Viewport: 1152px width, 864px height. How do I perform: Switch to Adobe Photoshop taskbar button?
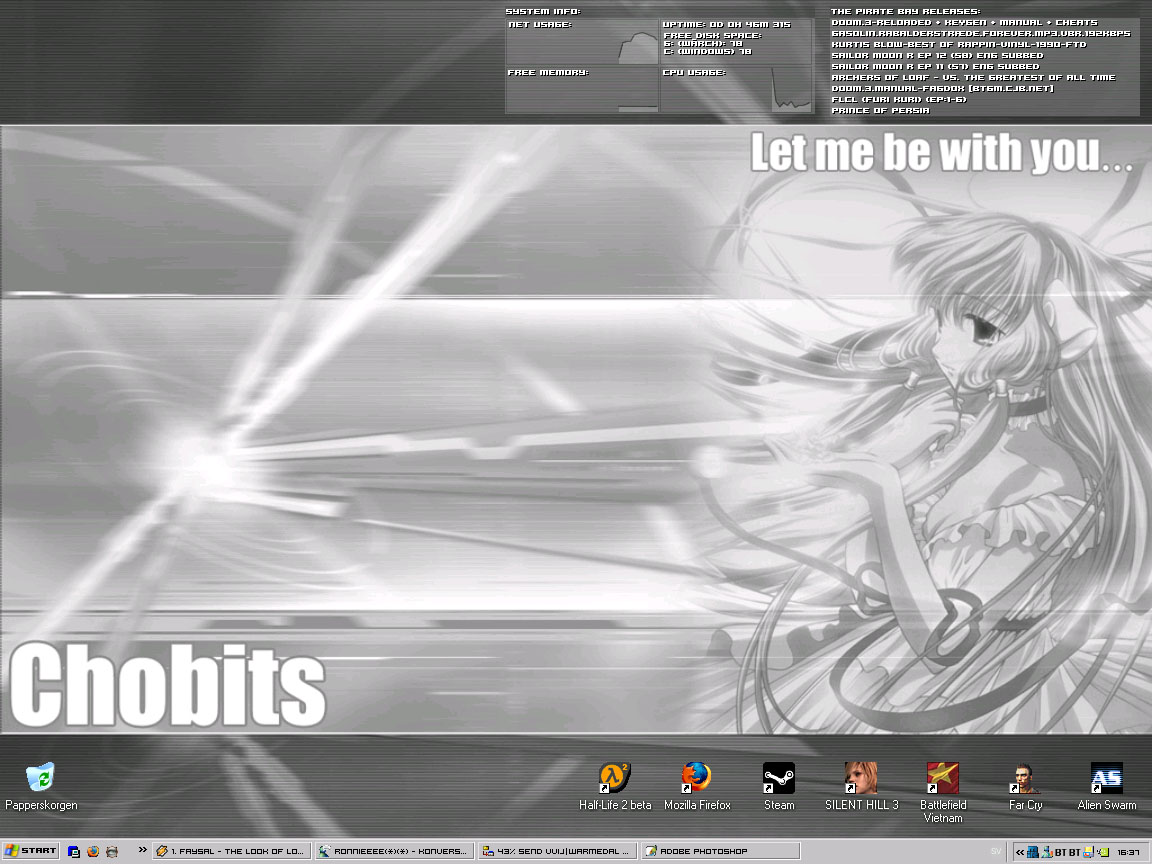tap(721, 852)
